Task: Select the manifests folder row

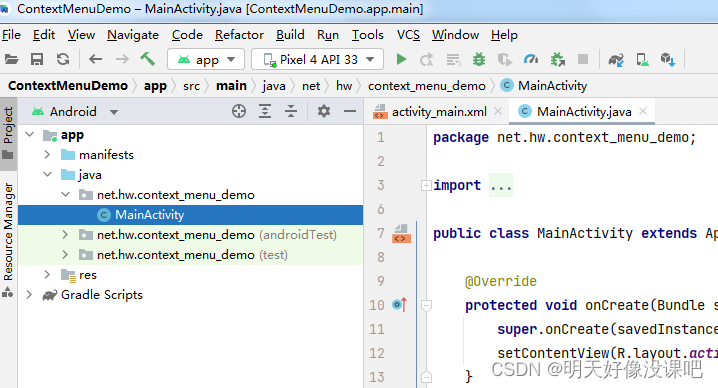Action: point(190,155)
